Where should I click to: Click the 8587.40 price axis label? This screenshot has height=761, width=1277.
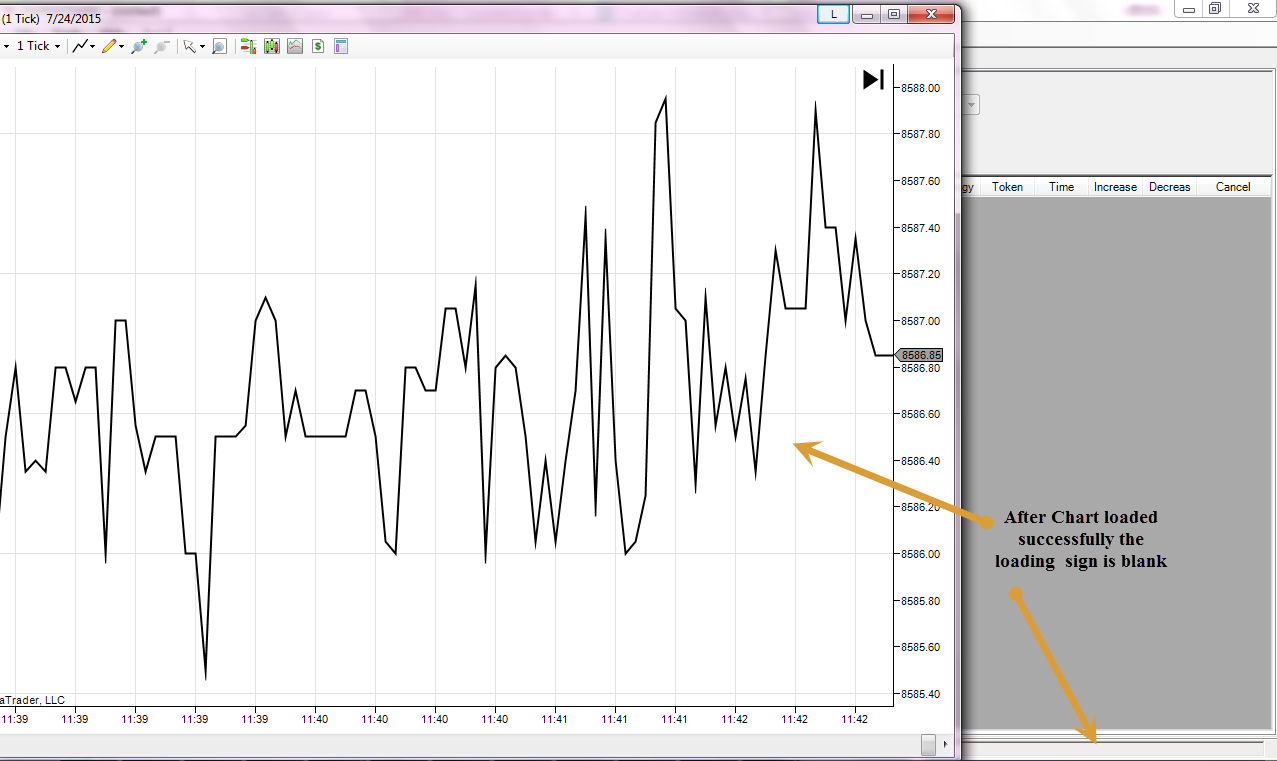click(920, 228)
